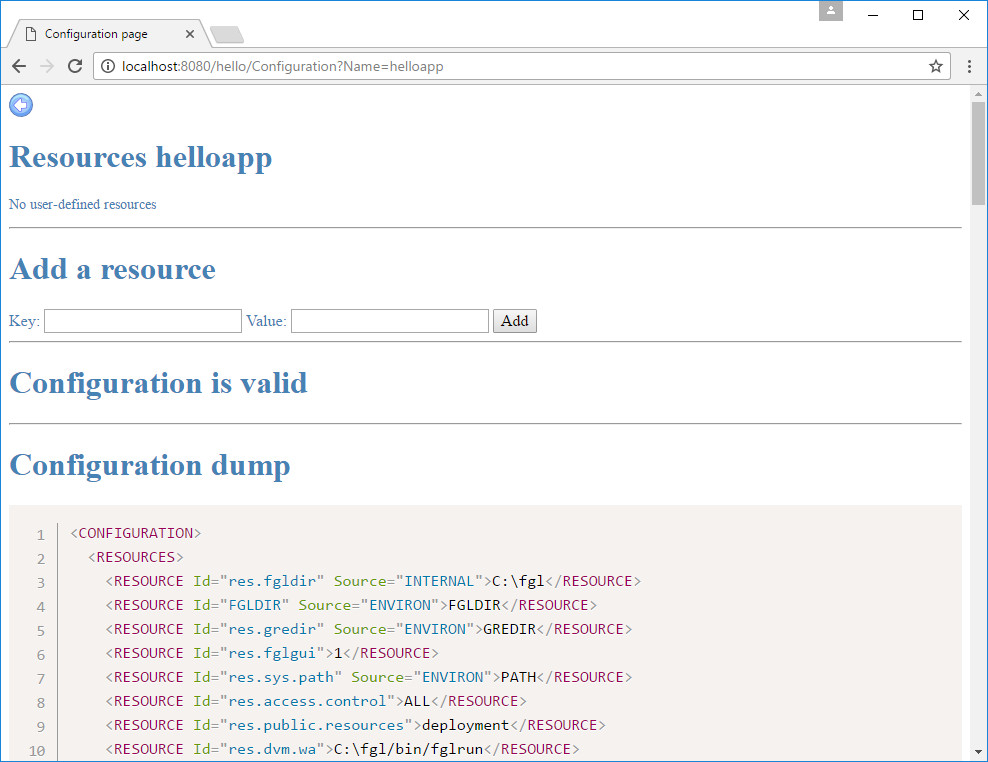Click the browser forward navigation arrow

(x=46, y=66)
